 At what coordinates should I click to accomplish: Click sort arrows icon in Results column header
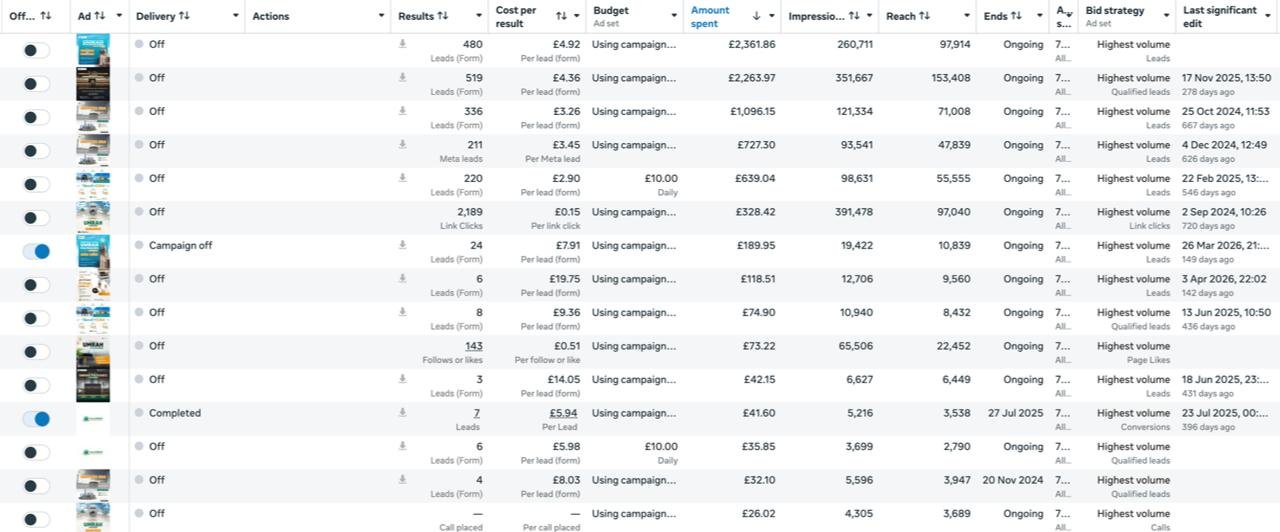(443, 16)
